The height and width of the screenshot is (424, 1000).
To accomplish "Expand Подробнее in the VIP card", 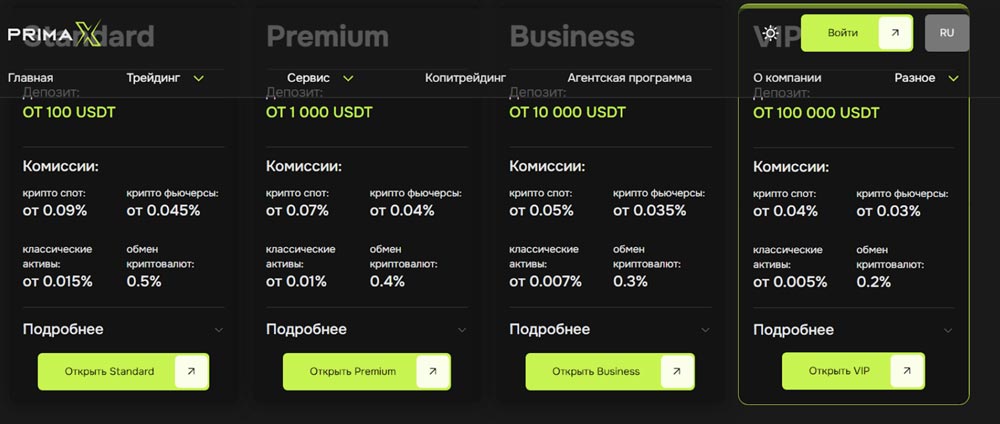I will 853,330.
